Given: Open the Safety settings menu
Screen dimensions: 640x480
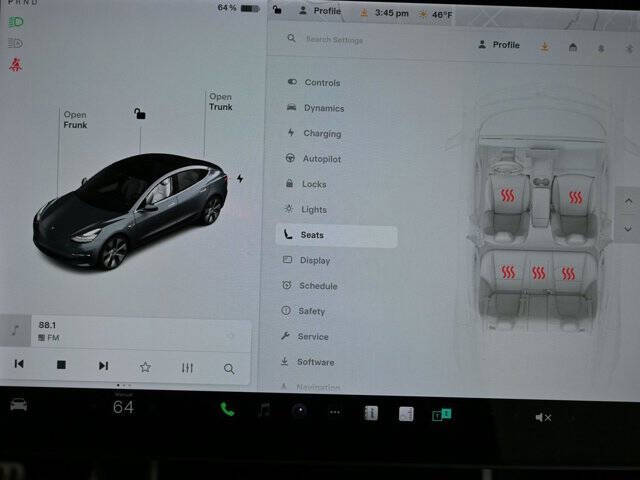Looking at the screenshot, I should (x=303, y=311).
